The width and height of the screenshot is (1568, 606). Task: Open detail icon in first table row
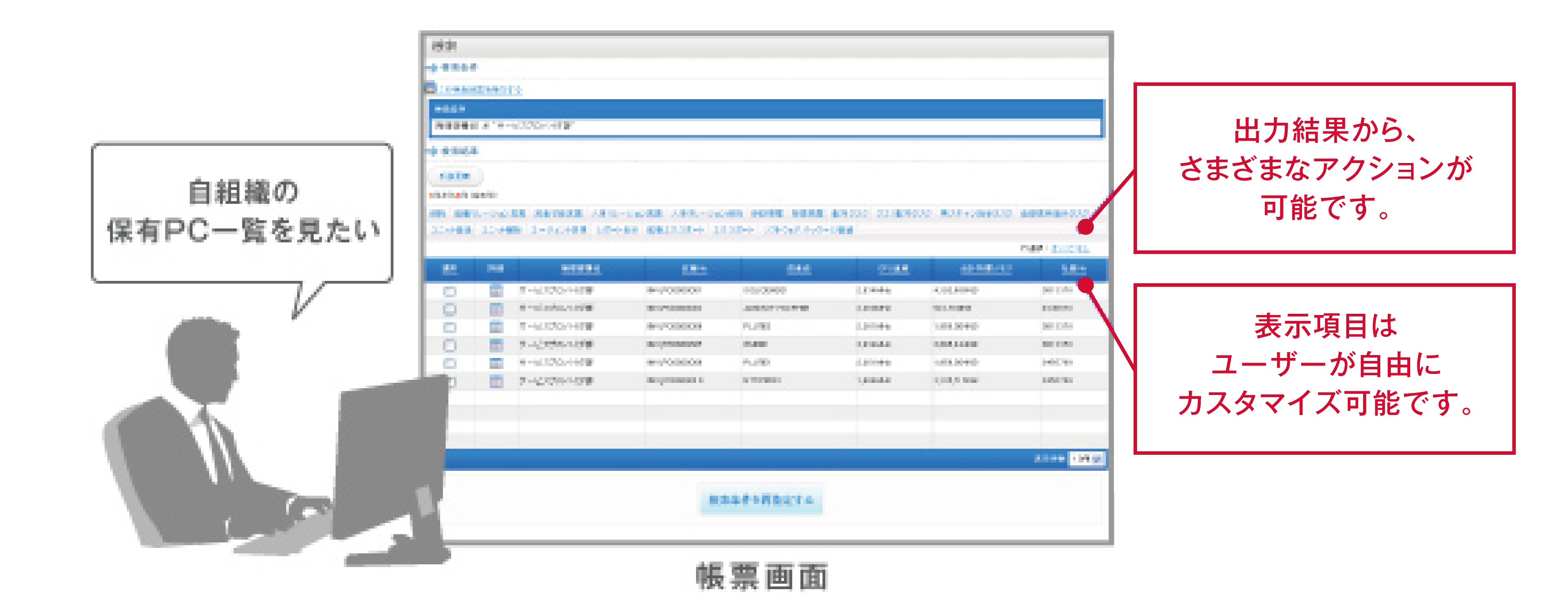click(x=496, y=291)
